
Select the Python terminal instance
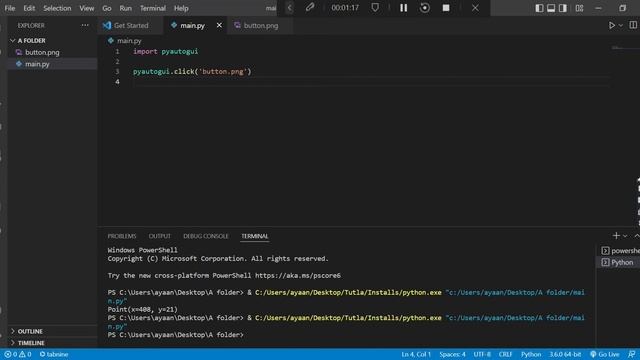point(618,262)
